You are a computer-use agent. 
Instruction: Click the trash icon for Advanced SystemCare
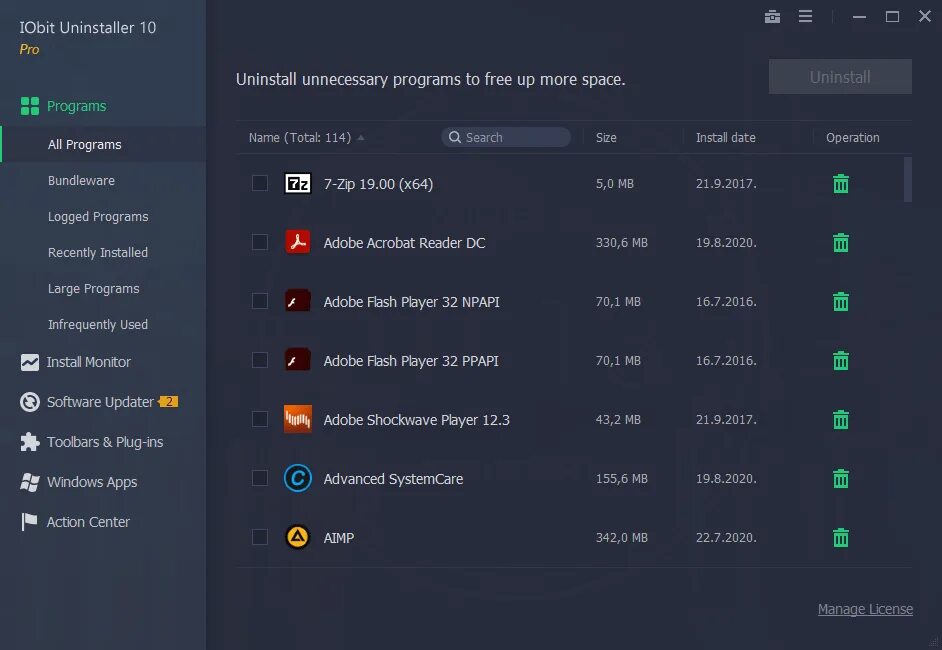pyautogui.click(x=840, y=478)
